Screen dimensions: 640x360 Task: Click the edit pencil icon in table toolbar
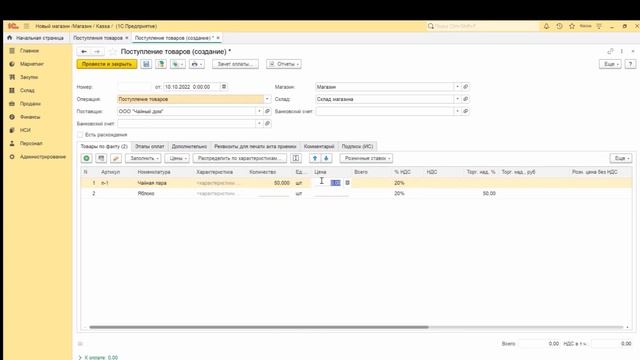click(x=116, y=158)
